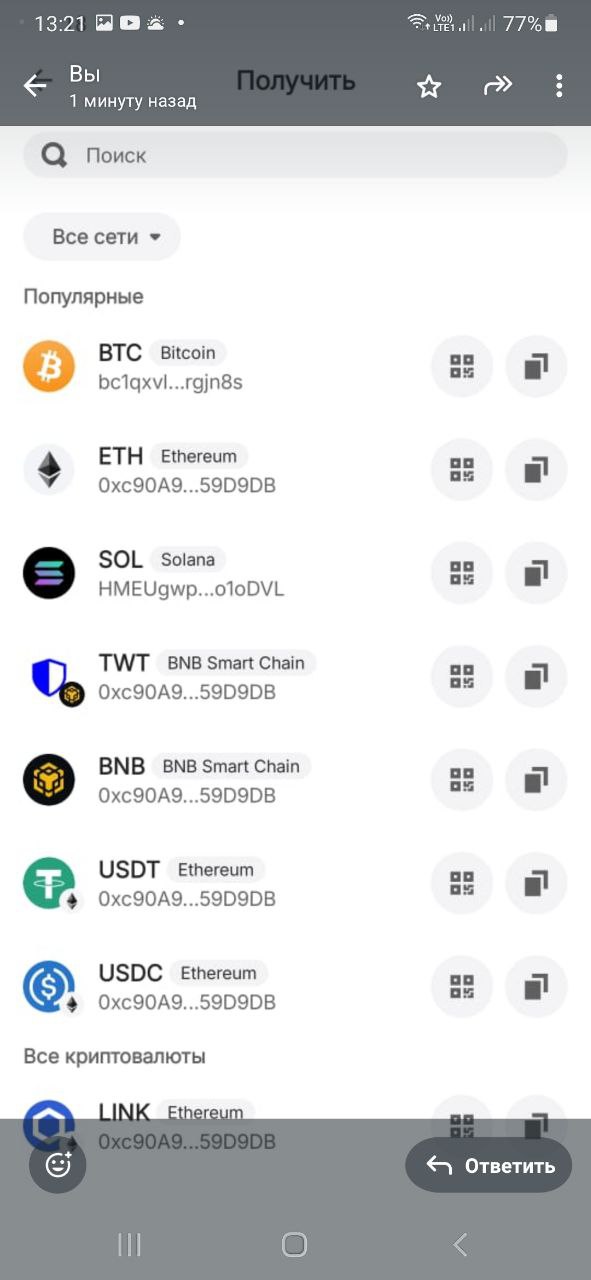591x1280 pixels.
Task: Open QR code for TWT token
Action: tap(461, 677)
